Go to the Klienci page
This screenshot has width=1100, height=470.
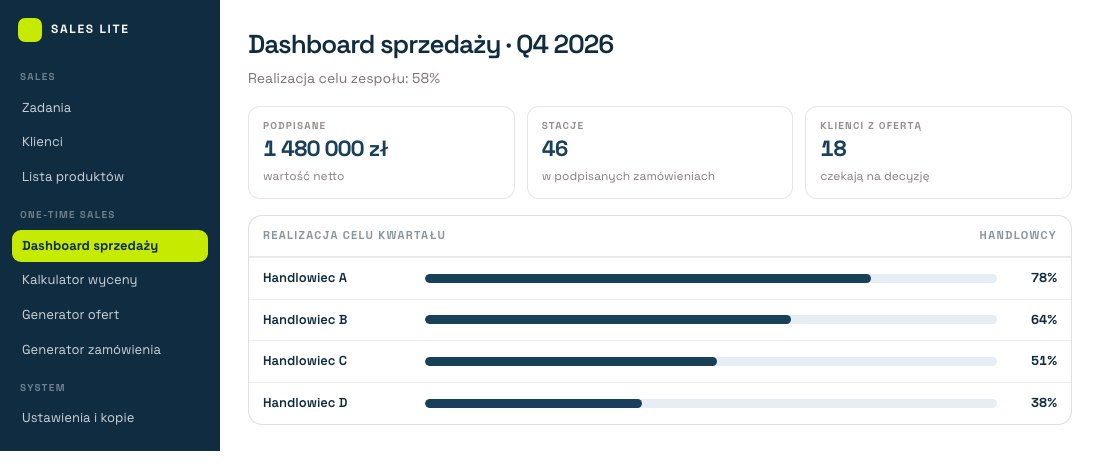[42, 142]
